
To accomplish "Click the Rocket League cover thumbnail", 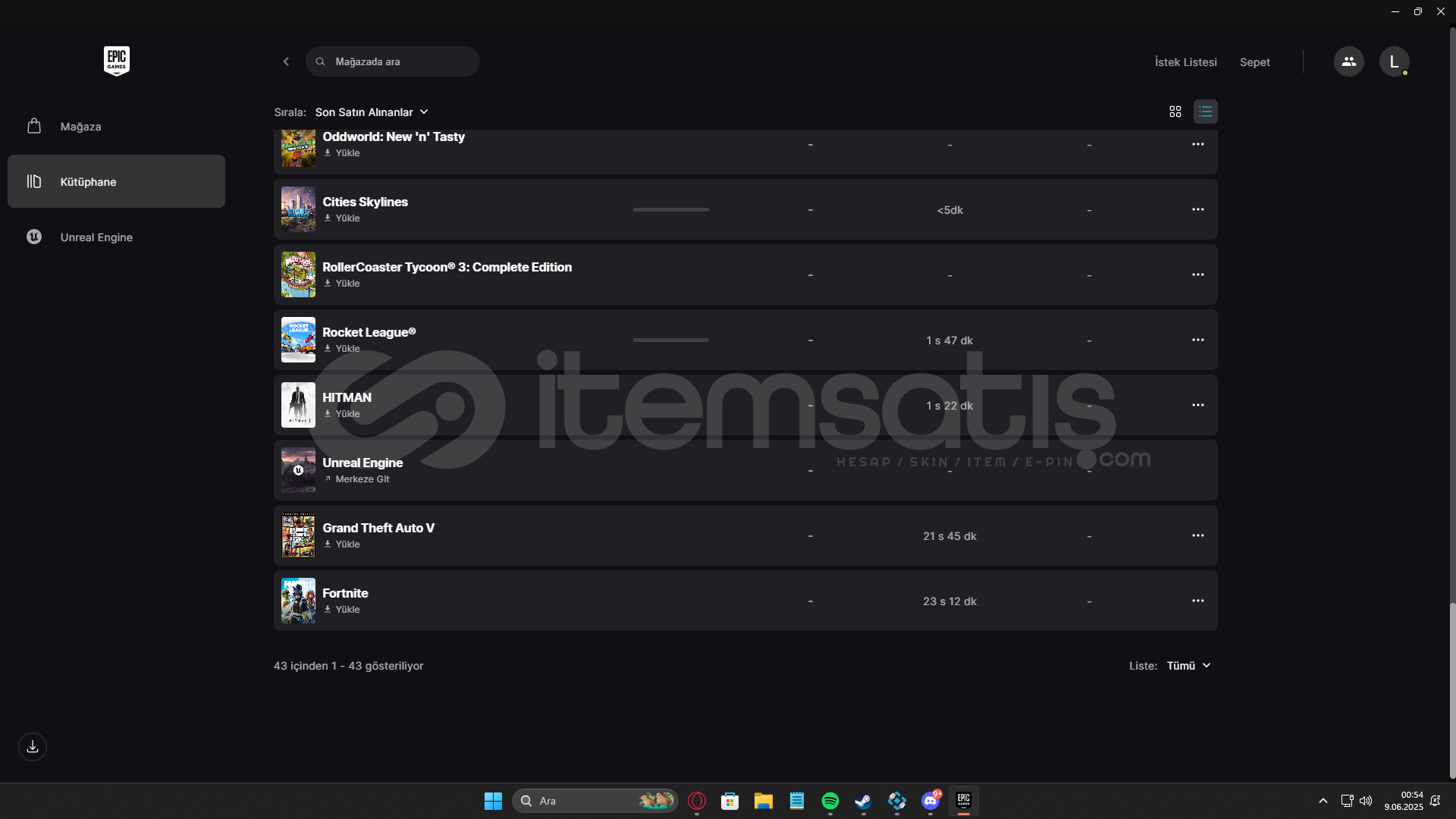I will 298,340.
